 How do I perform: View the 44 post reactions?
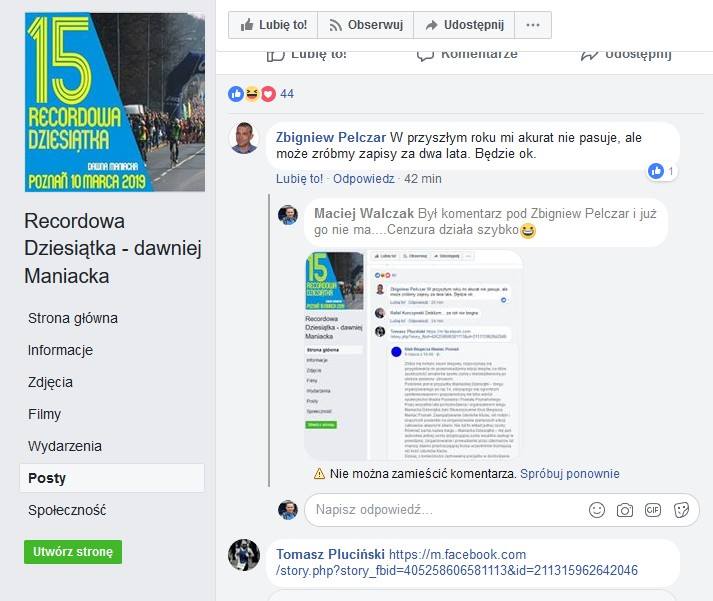coord(261,94)
